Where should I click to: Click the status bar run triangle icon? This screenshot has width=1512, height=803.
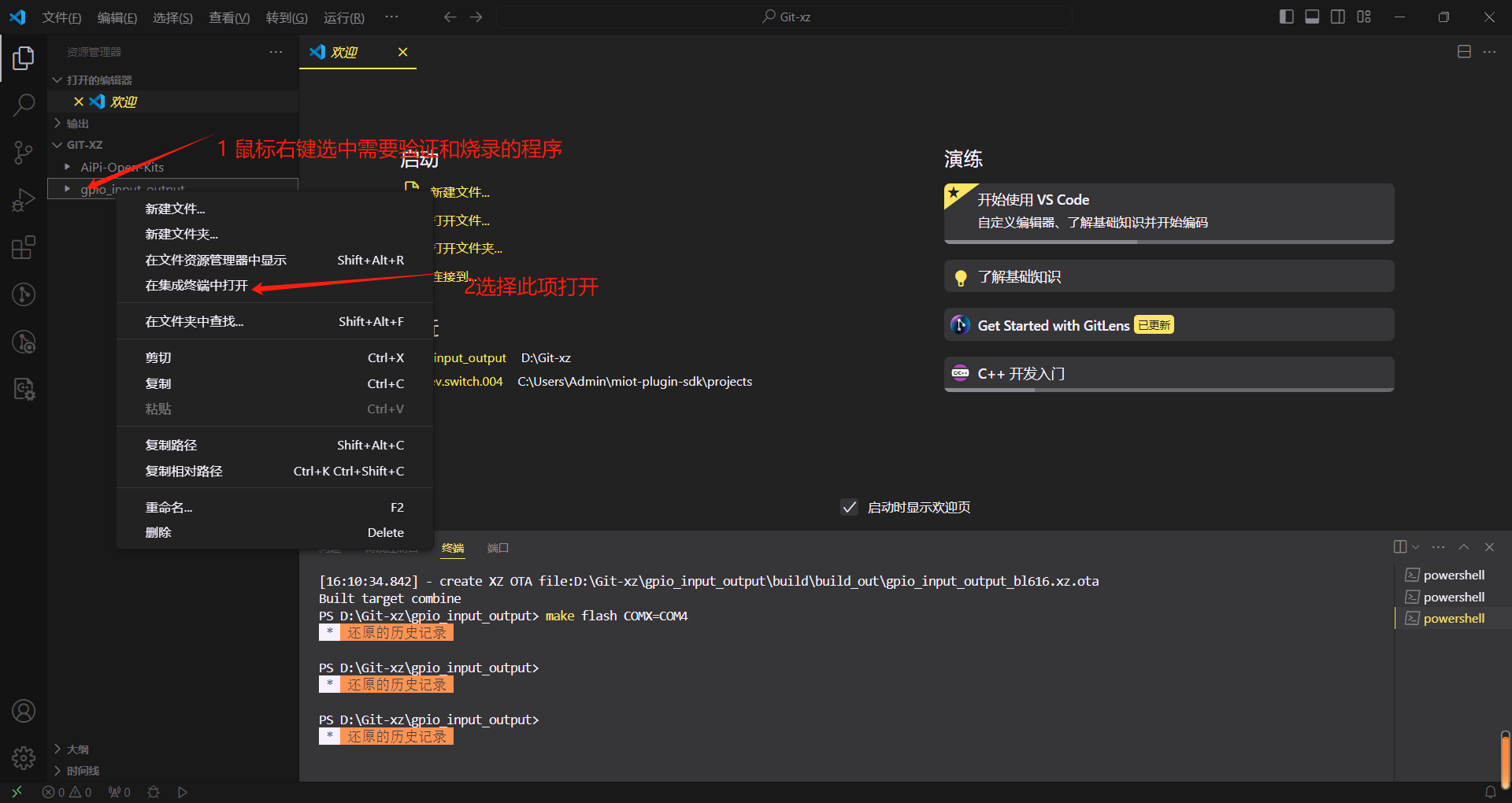click(x=183, y=792)
